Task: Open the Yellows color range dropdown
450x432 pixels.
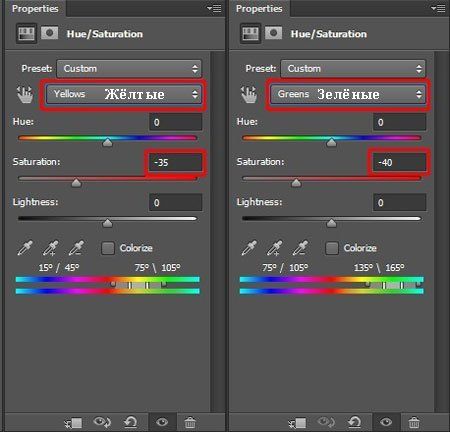Action: pyautogui.click(x=123, y=94)
